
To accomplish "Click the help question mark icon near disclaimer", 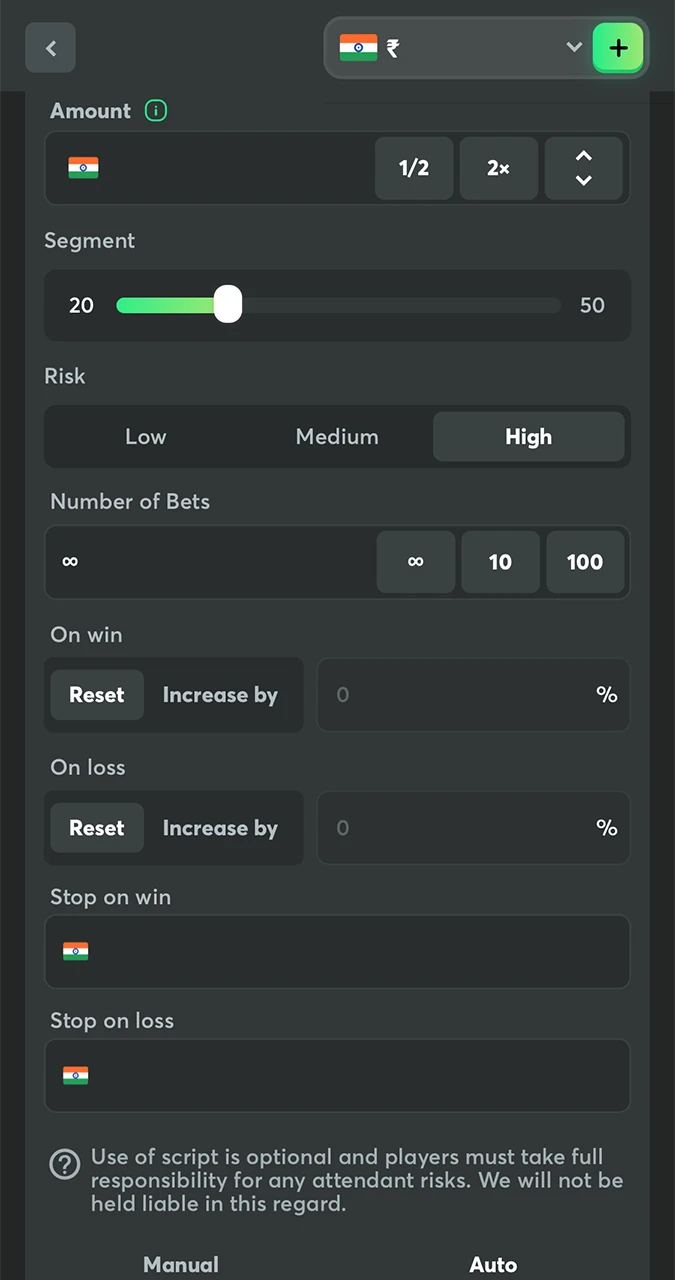I will [64, 1164].
